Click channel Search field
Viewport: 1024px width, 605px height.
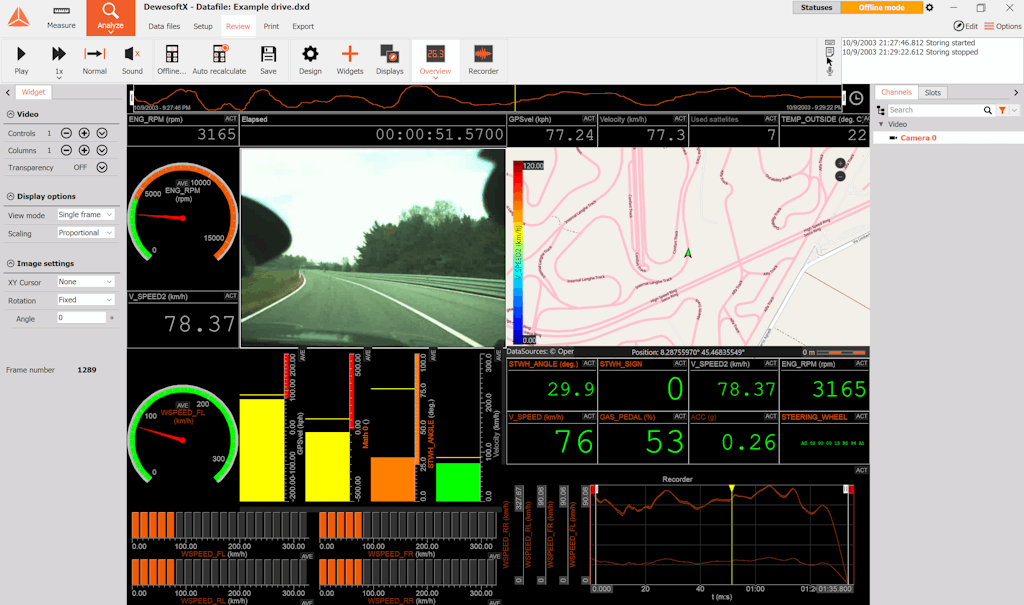(x=934, y=110)
